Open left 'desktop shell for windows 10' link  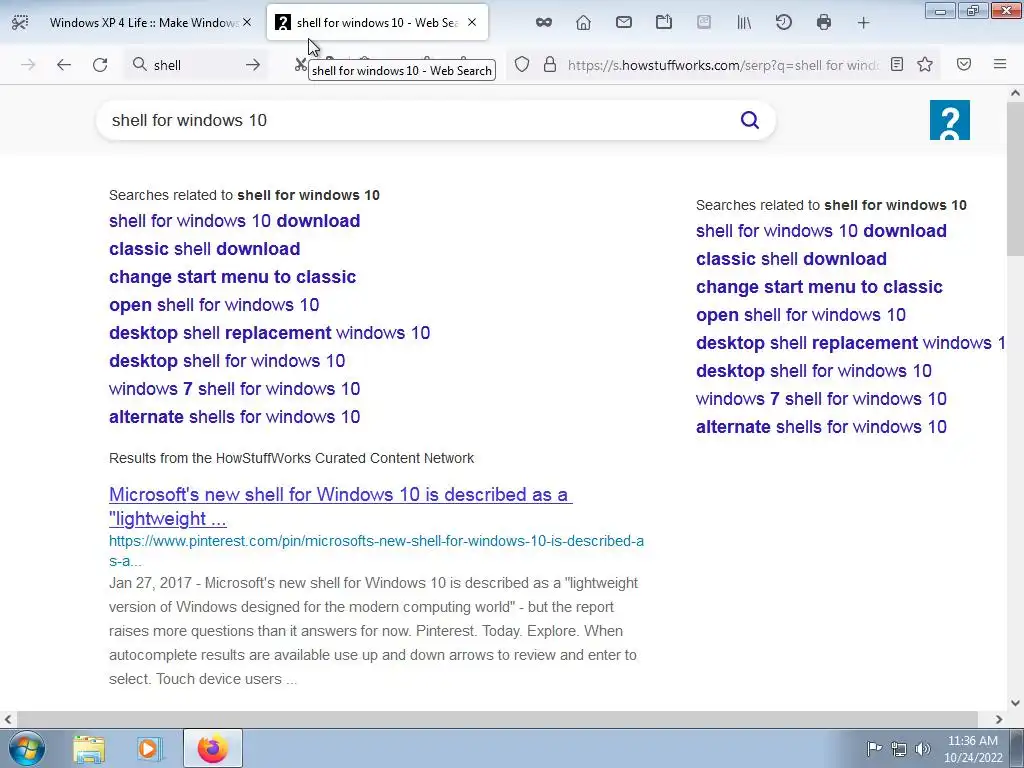[227, 361]
